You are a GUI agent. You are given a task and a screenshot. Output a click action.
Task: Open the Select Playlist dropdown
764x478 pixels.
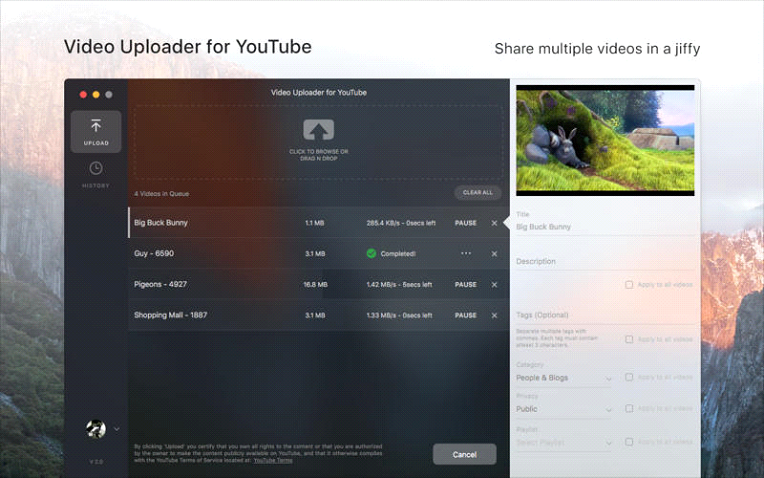point(564,441)
